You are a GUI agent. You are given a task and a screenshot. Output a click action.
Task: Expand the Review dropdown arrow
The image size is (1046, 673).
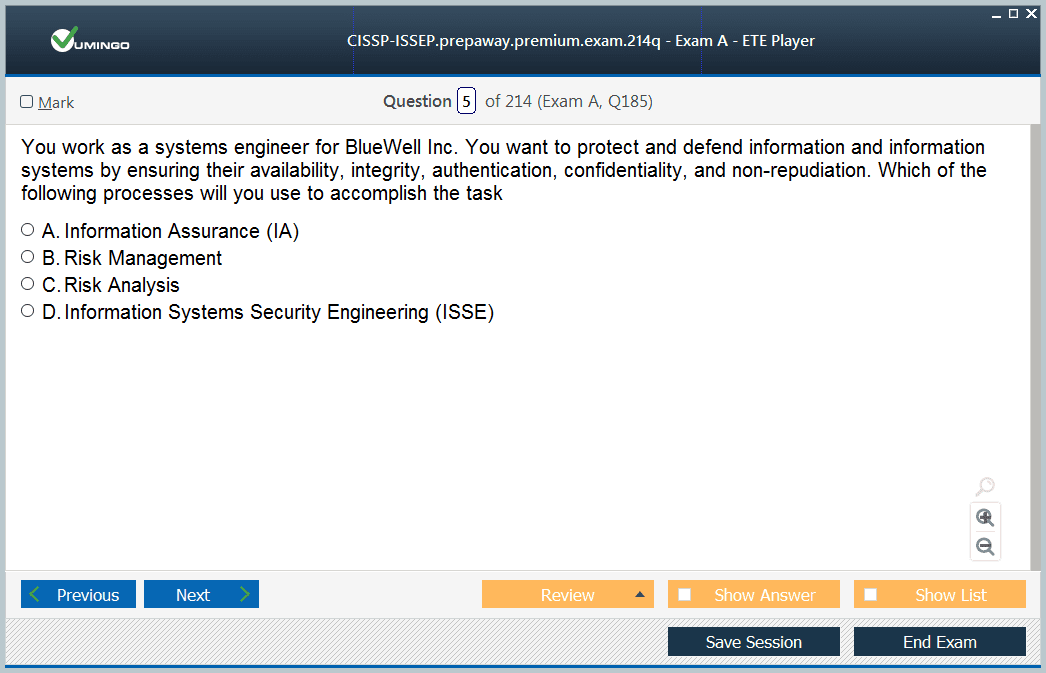point(640,595)
